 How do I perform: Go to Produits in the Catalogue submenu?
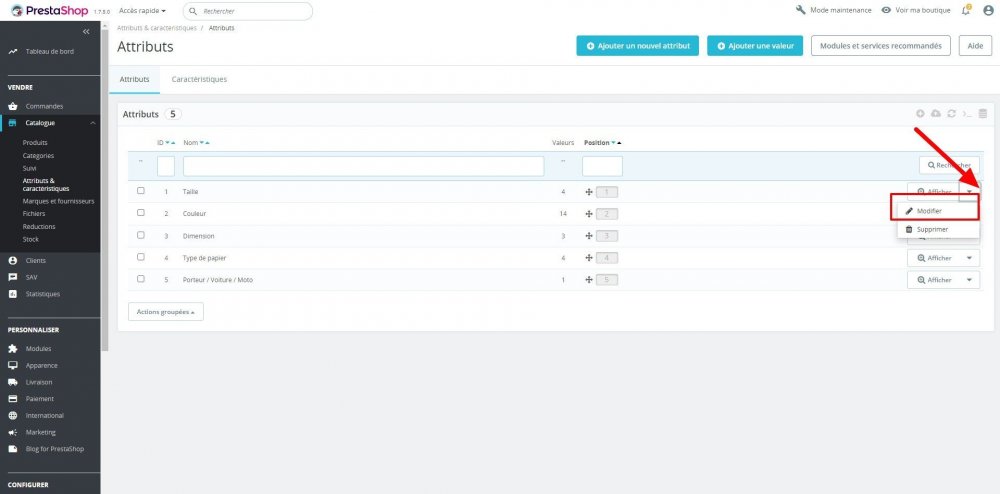point(35,143)
